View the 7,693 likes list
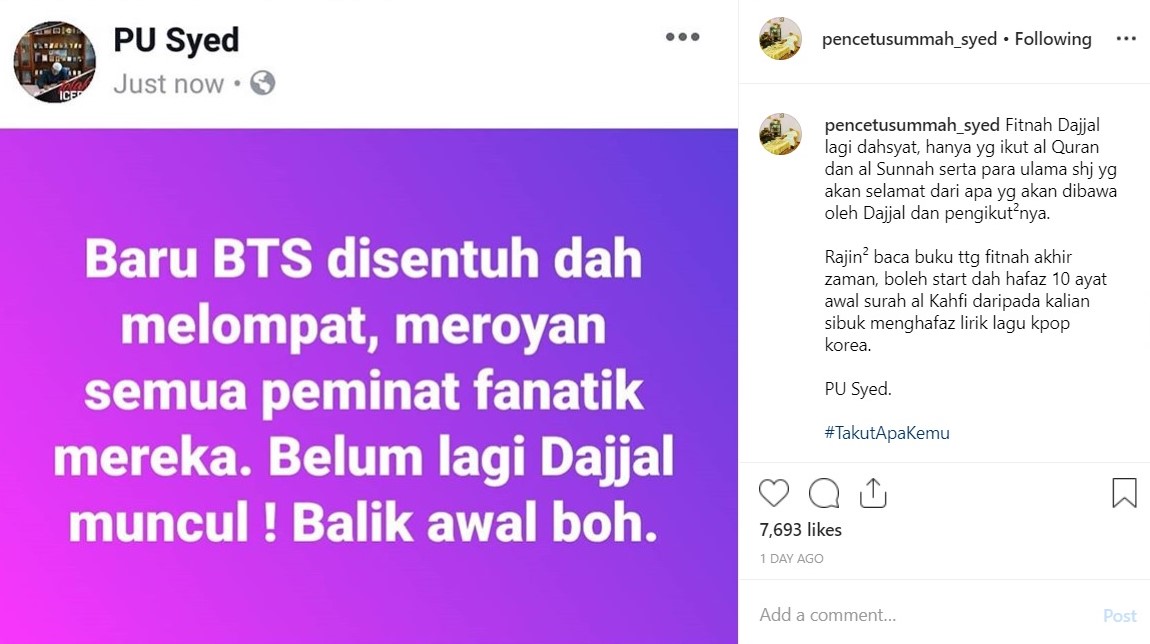Screen dimensions: 1150x644 pos(800,530)
